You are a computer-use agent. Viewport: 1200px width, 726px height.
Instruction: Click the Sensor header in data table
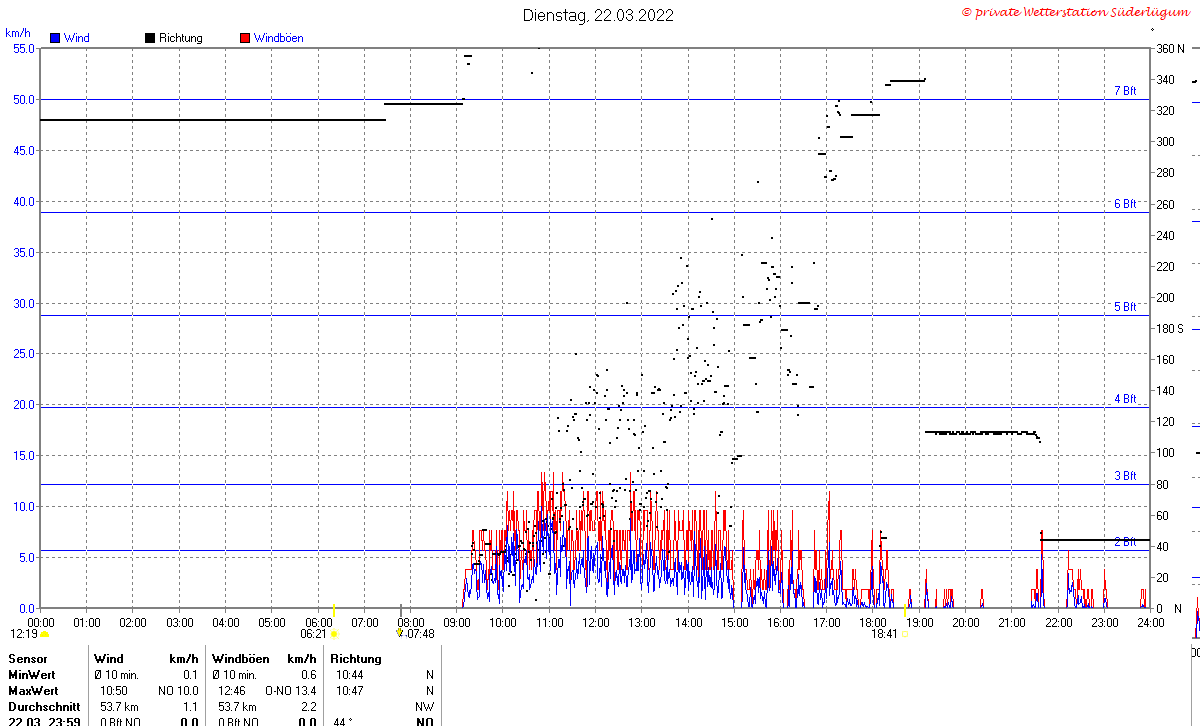pos(27,659)
